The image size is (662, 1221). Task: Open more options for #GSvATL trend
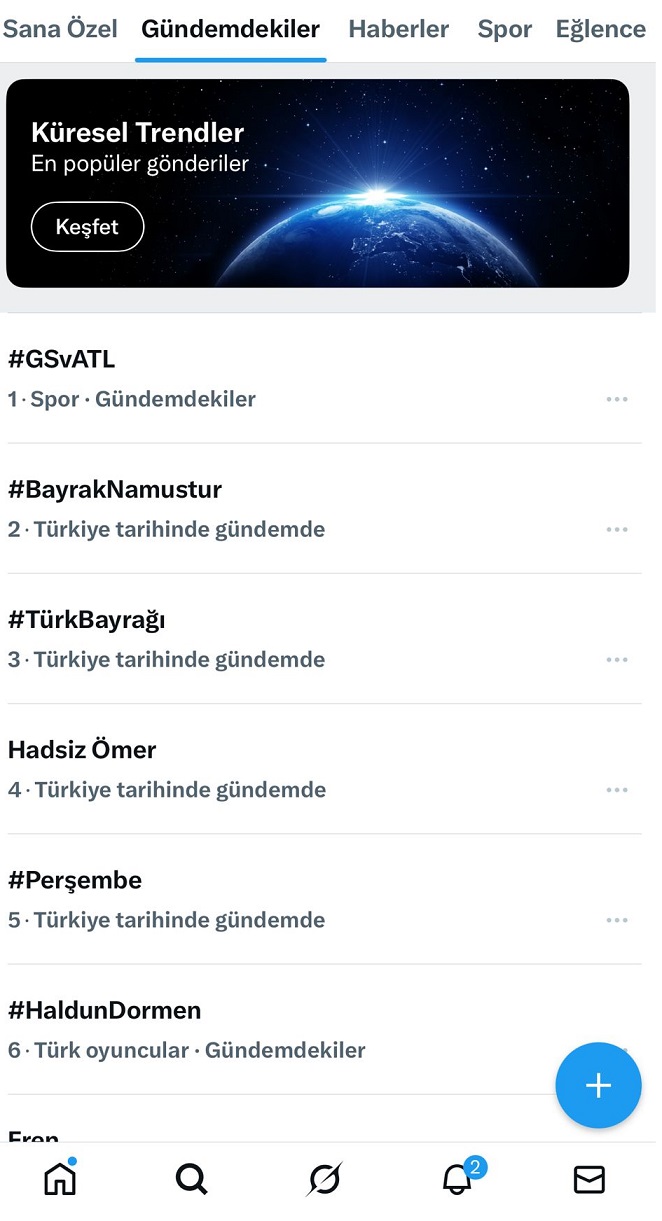click(x=617, y=399)
